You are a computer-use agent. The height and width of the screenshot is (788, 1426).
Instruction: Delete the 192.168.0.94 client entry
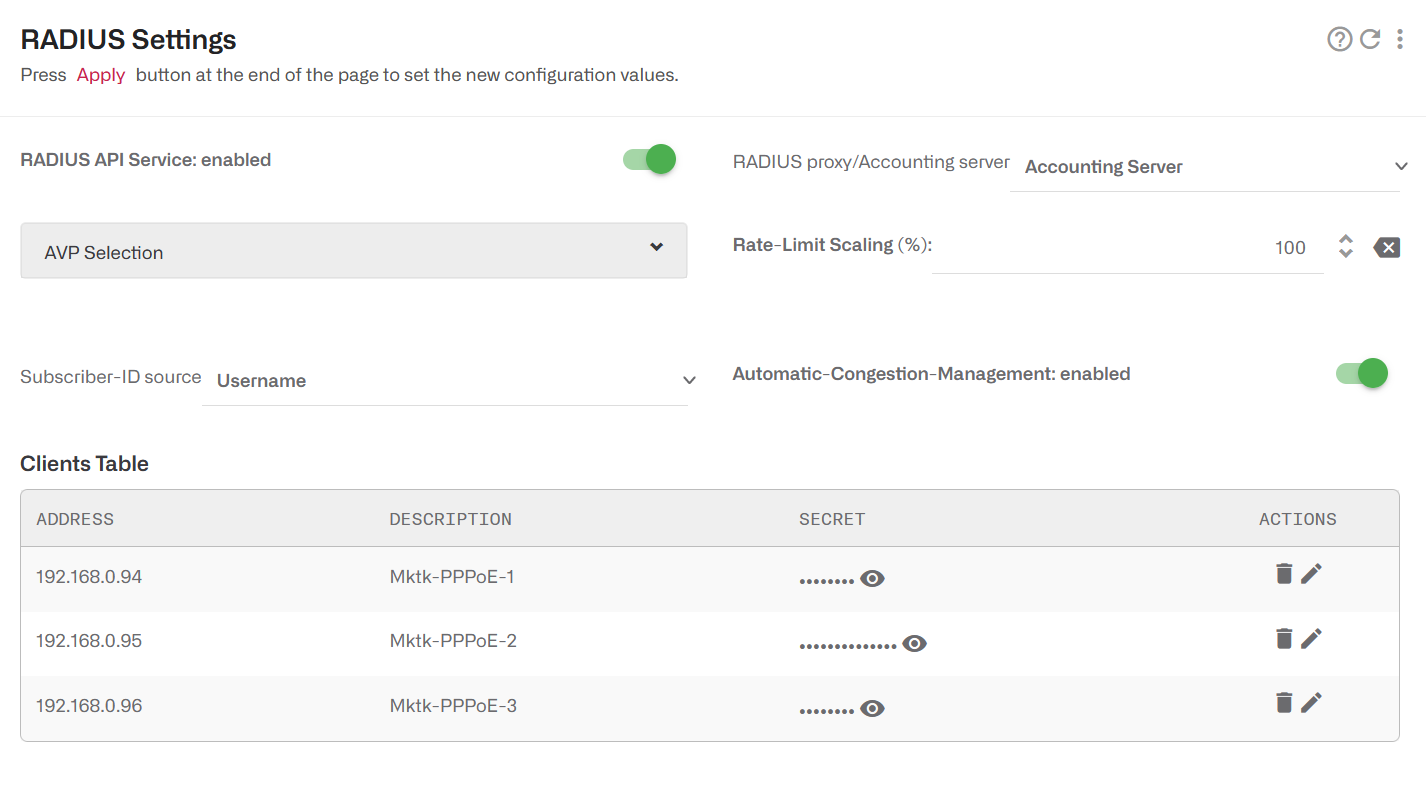(x=1284, y=573)
